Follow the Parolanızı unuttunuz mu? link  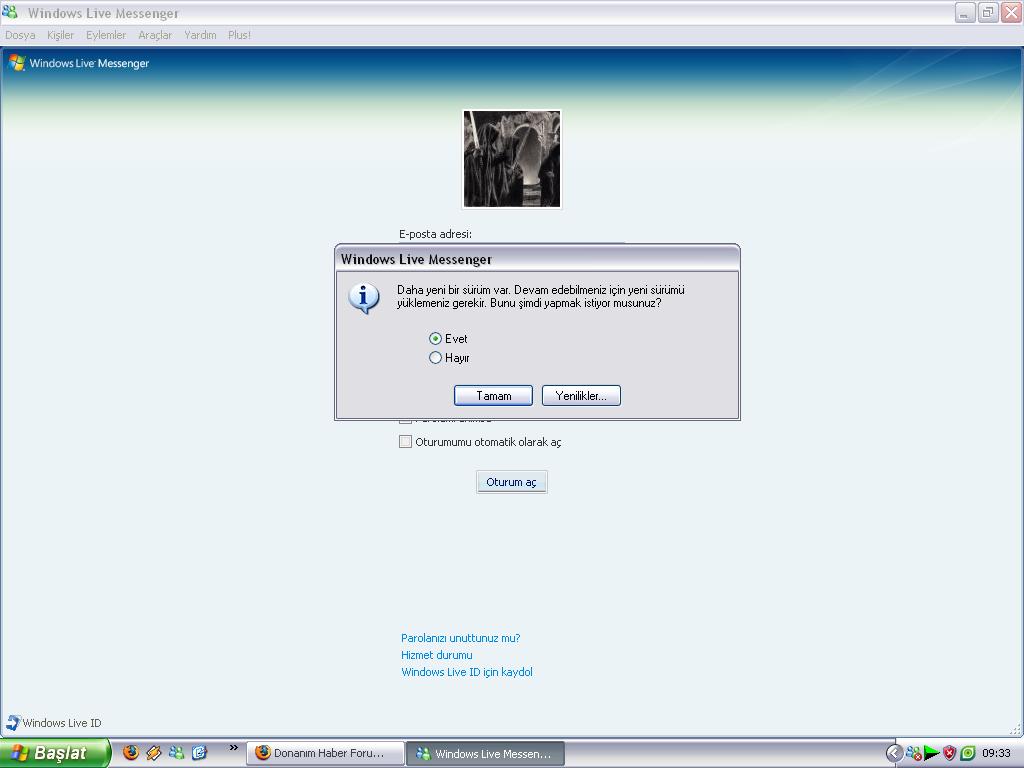click(460, 638)
